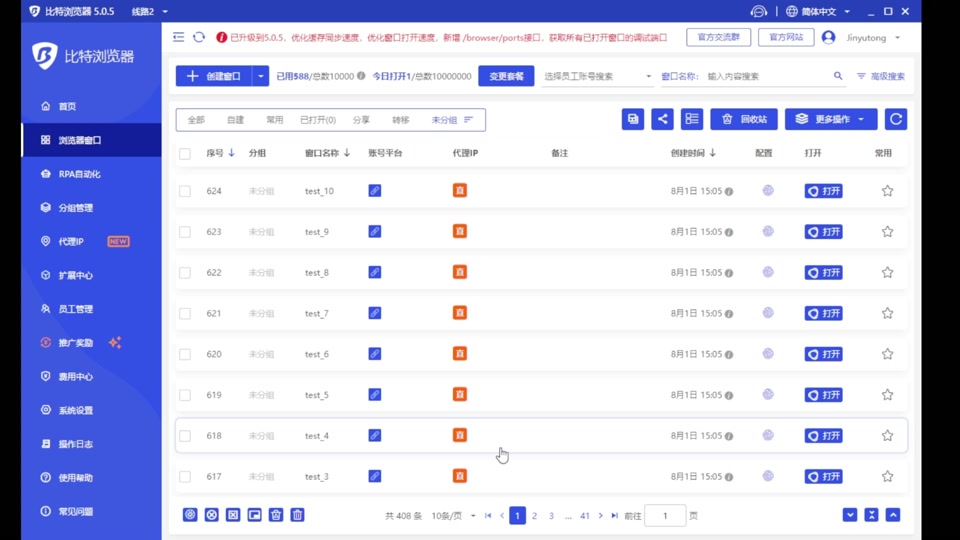Toggle the select-all header checkbox
960x540 pixels.
(185, 154)
